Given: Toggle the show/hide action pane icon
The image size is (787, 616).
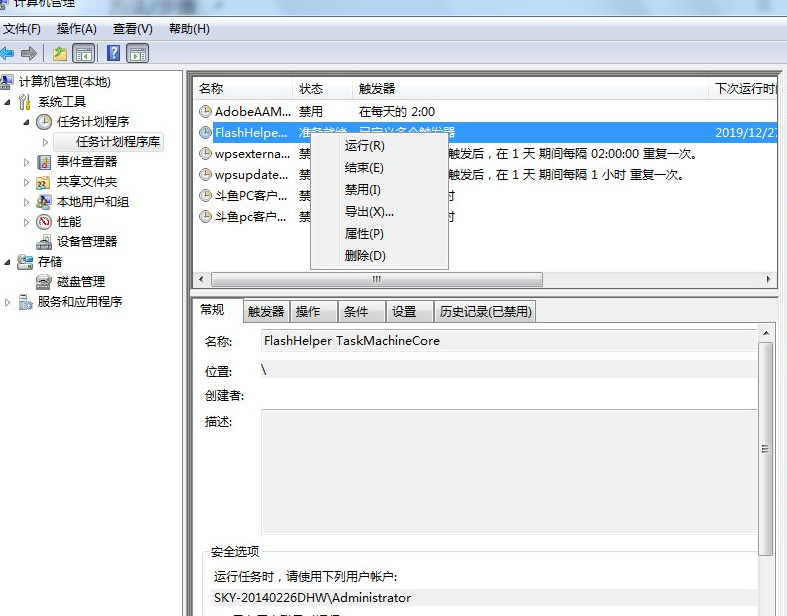Looking at the screenshot, I should coord(138,53).
